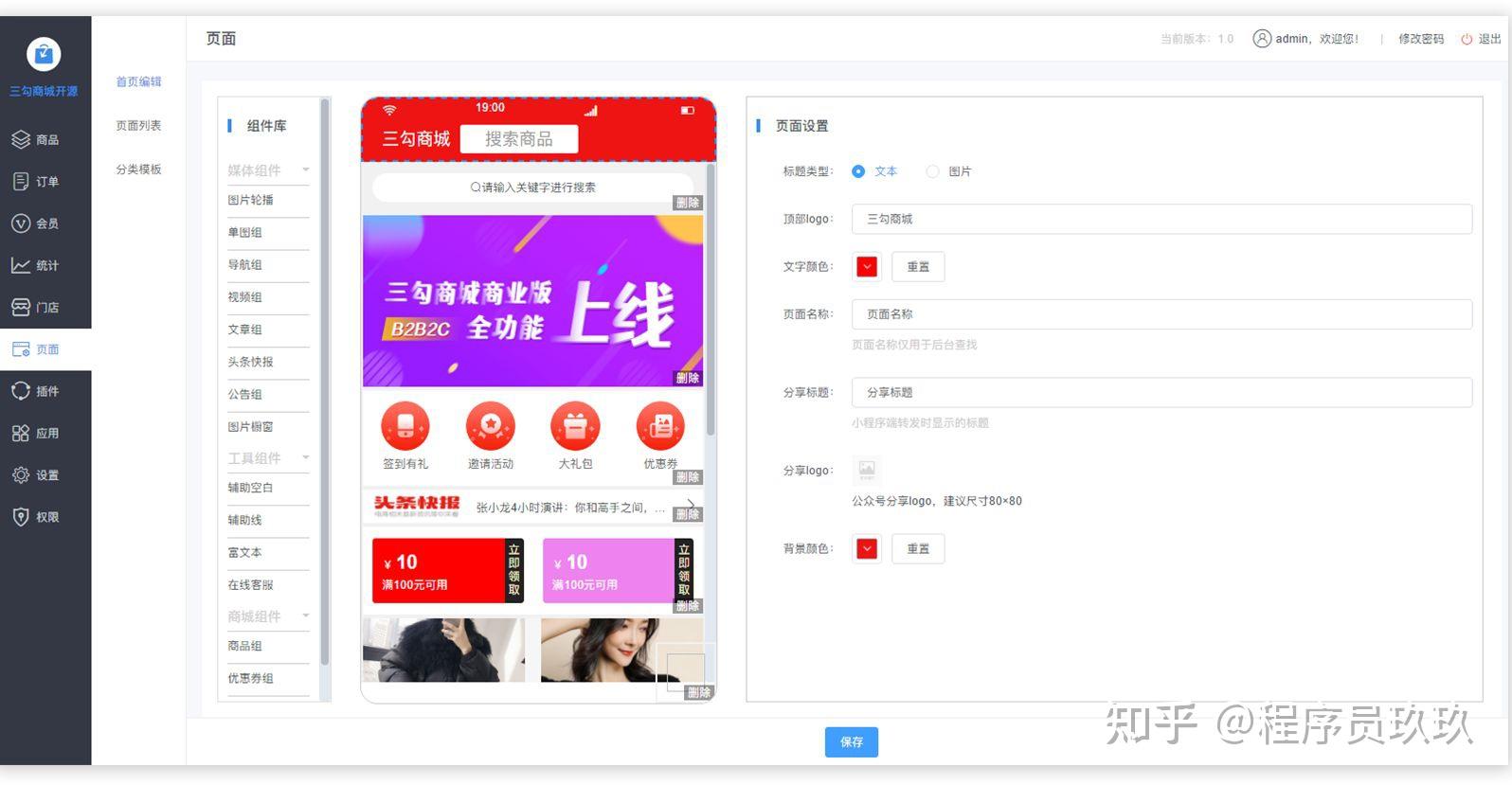Click the 优惠券 icon
The width and height of the screenshot is (1512, 785).
(660, 426)
